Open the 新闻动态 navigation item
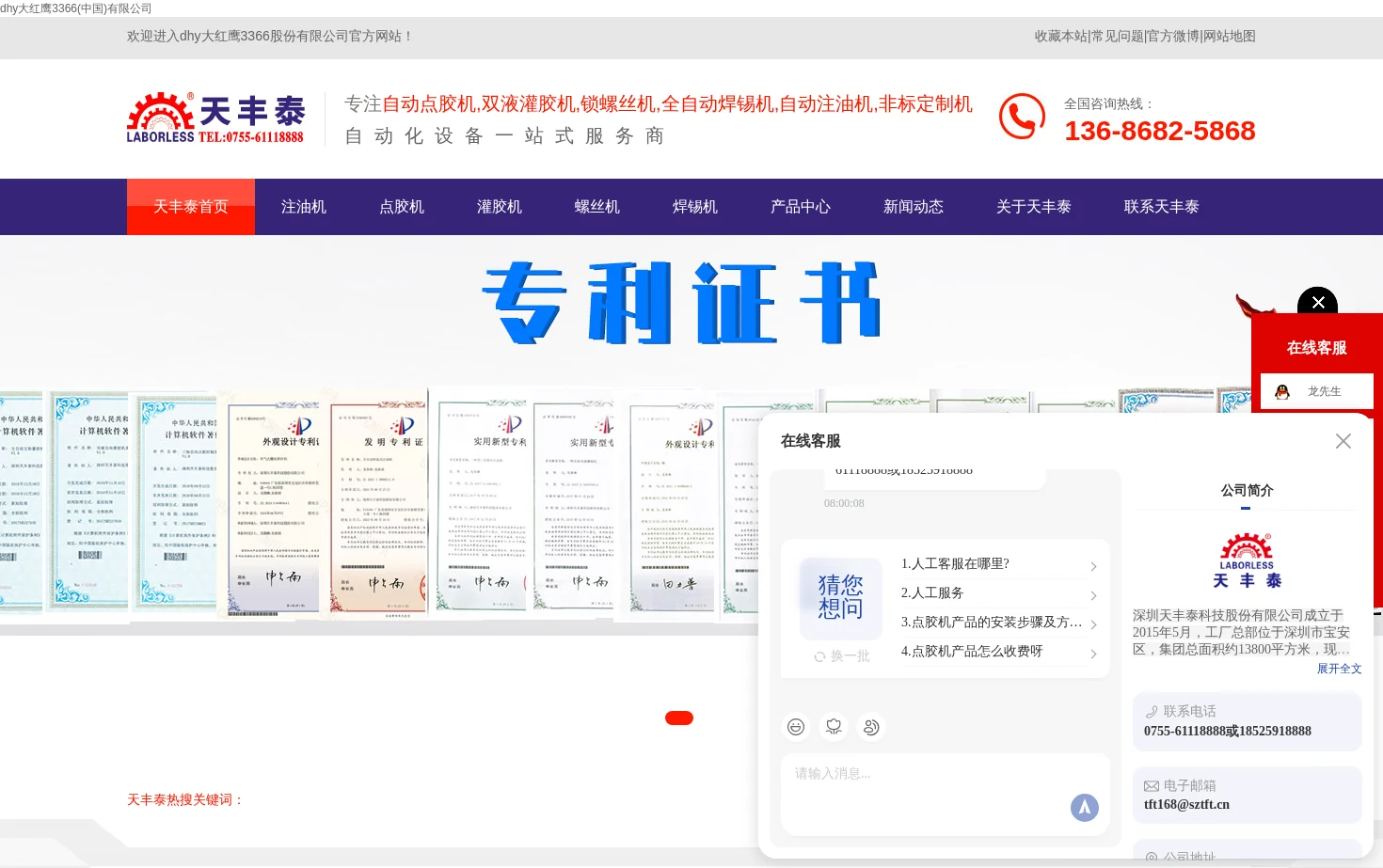Image resolution: width=1383 pixels, height=868 pixels. [914, 207]
